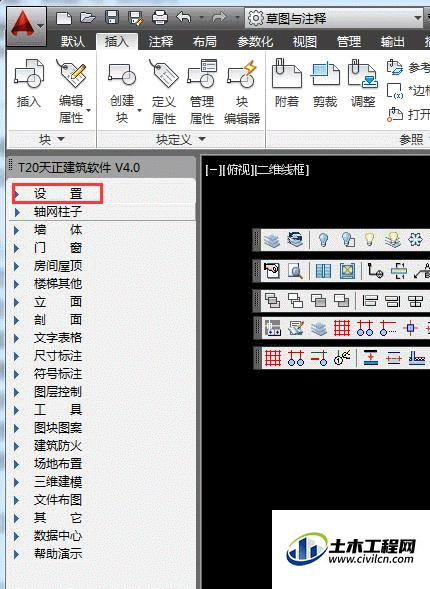Redo the last undone action
This screenshot has height=589, width=430.
point(219,17)
